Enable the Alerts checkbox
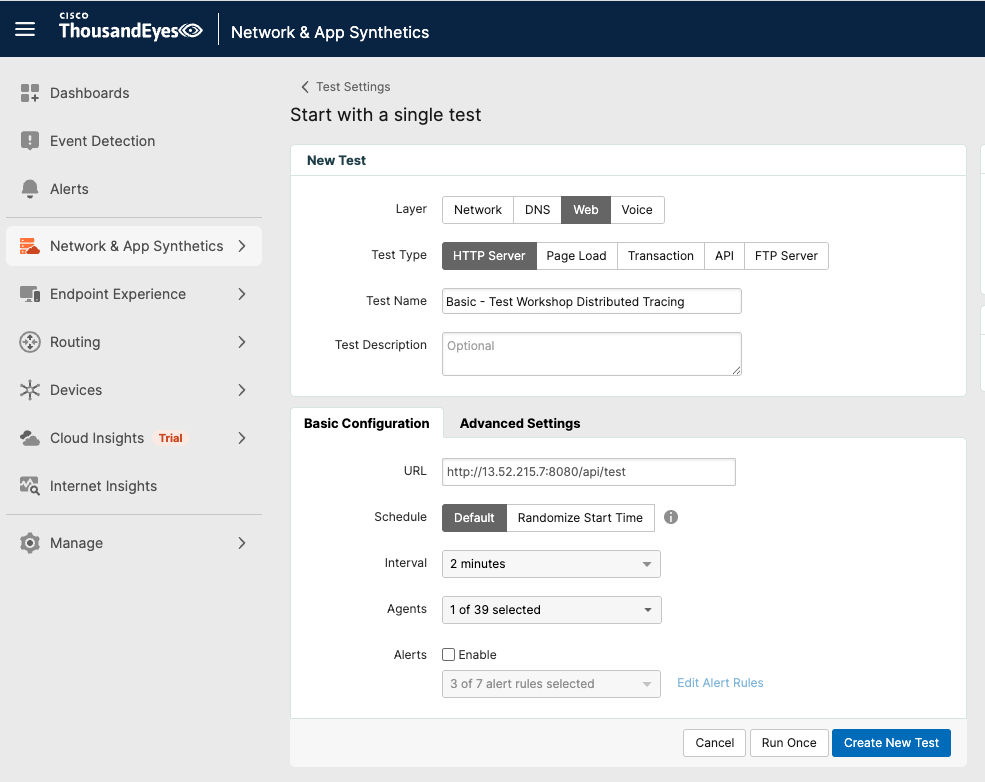This screenshot has width=985, height=782. pyautogui.click(x=449, y=654)
